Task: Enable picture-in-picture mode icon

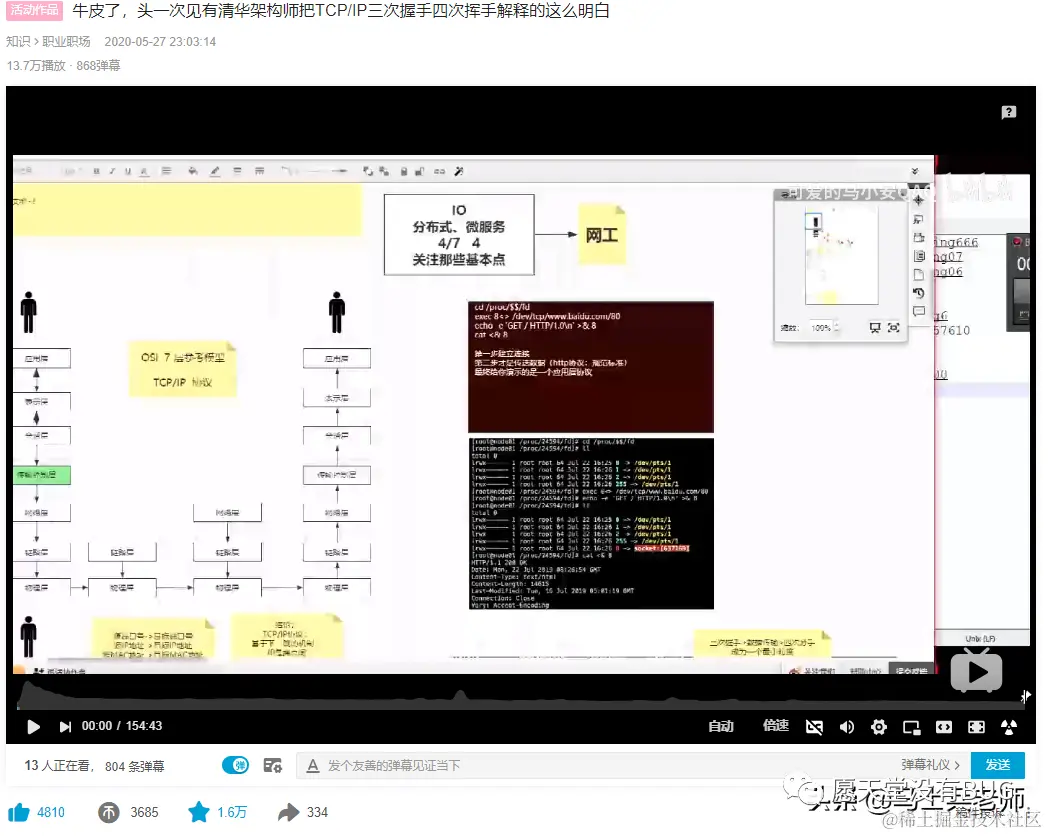Action: 911,727
